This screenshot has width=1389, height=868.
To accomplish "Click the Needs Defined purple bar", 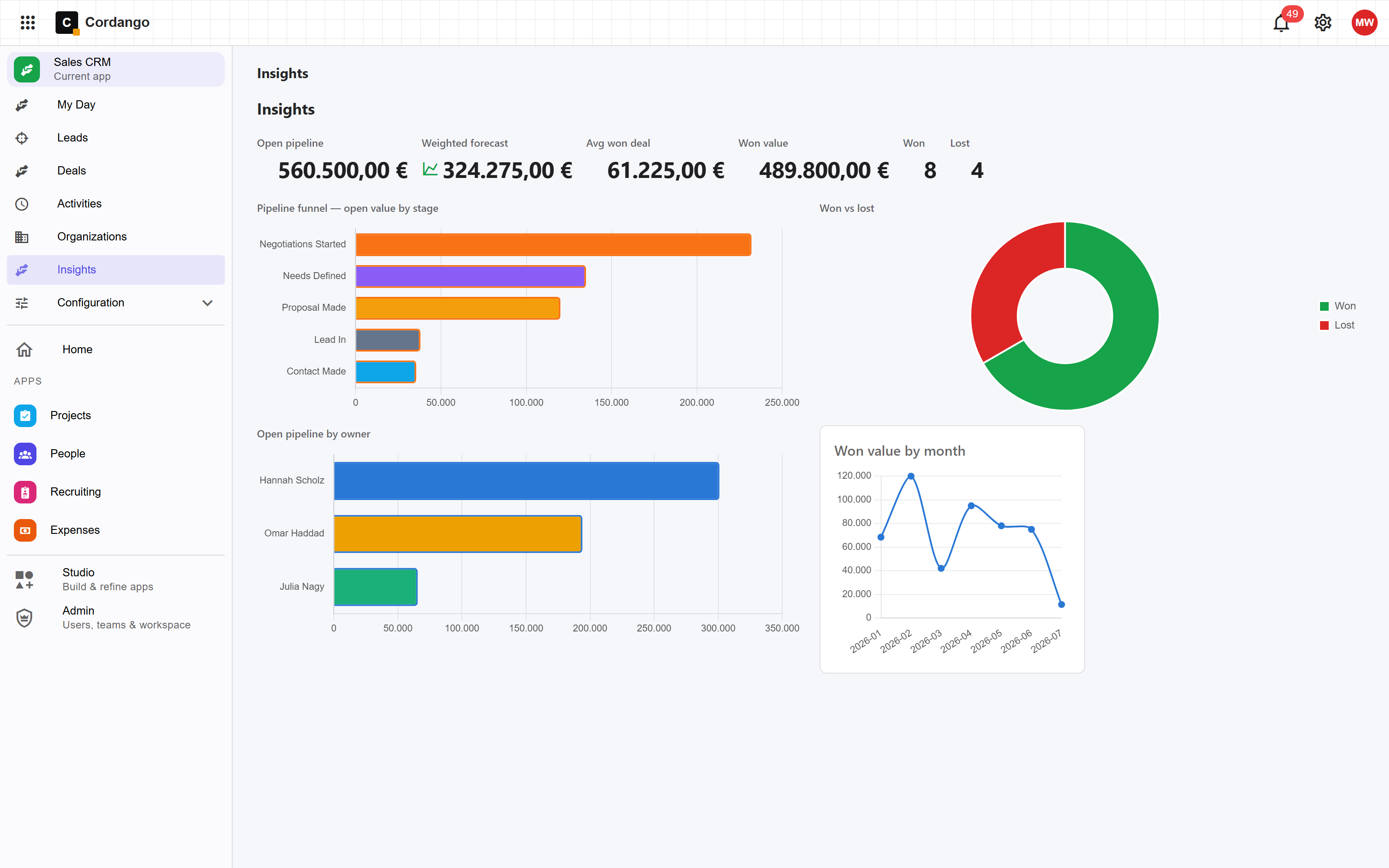I will click(471, 277).
